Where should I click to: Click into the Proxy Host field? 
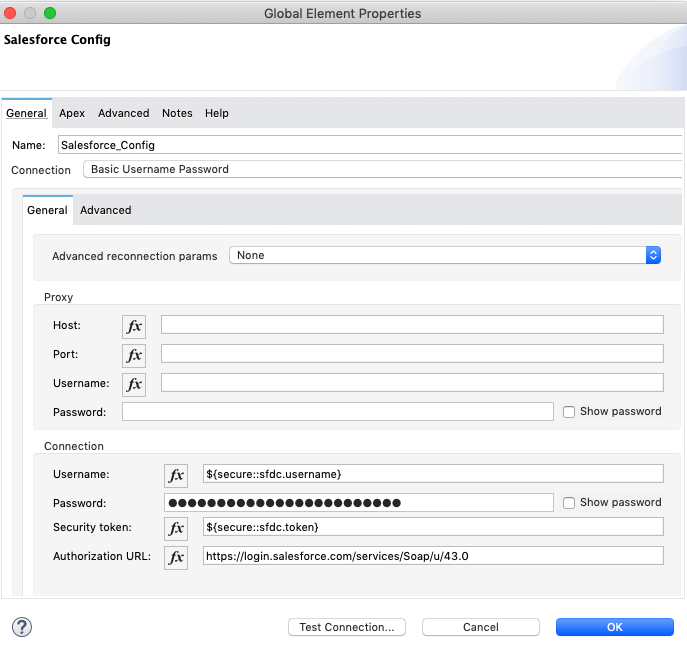pos(412,325)
